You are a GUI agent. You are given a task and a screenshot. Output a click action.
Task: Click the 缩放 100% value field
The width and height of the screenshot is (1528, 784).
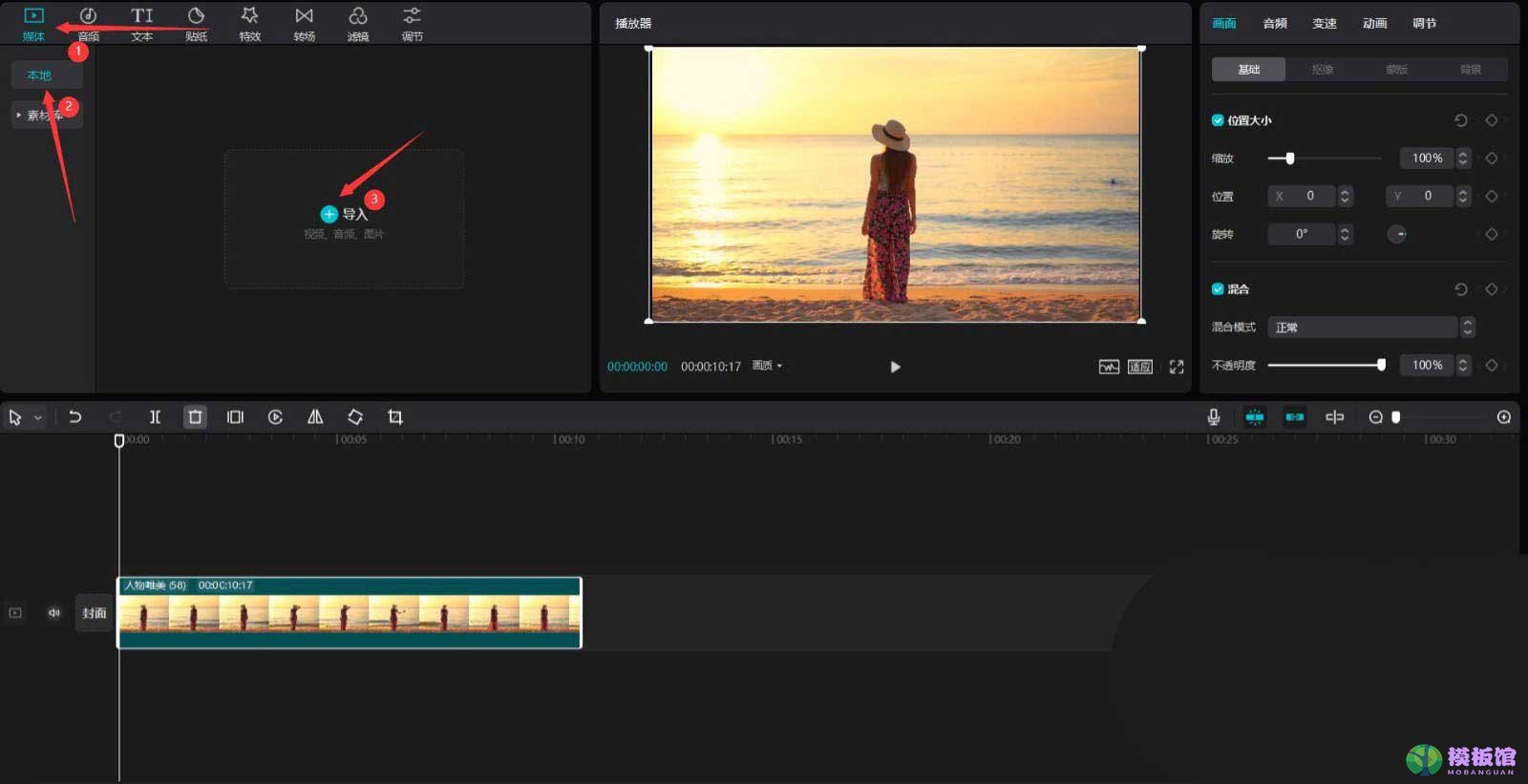click(x=1427, y=158)
